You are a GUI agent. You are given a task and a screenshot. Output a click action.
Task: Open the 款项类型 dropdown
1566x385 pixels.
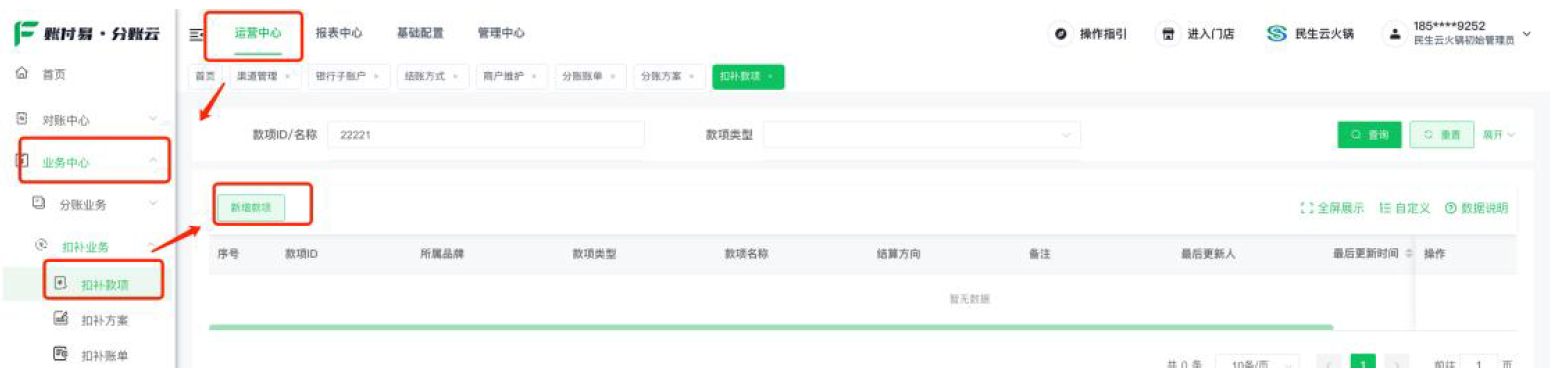click(x=922, y=134)
